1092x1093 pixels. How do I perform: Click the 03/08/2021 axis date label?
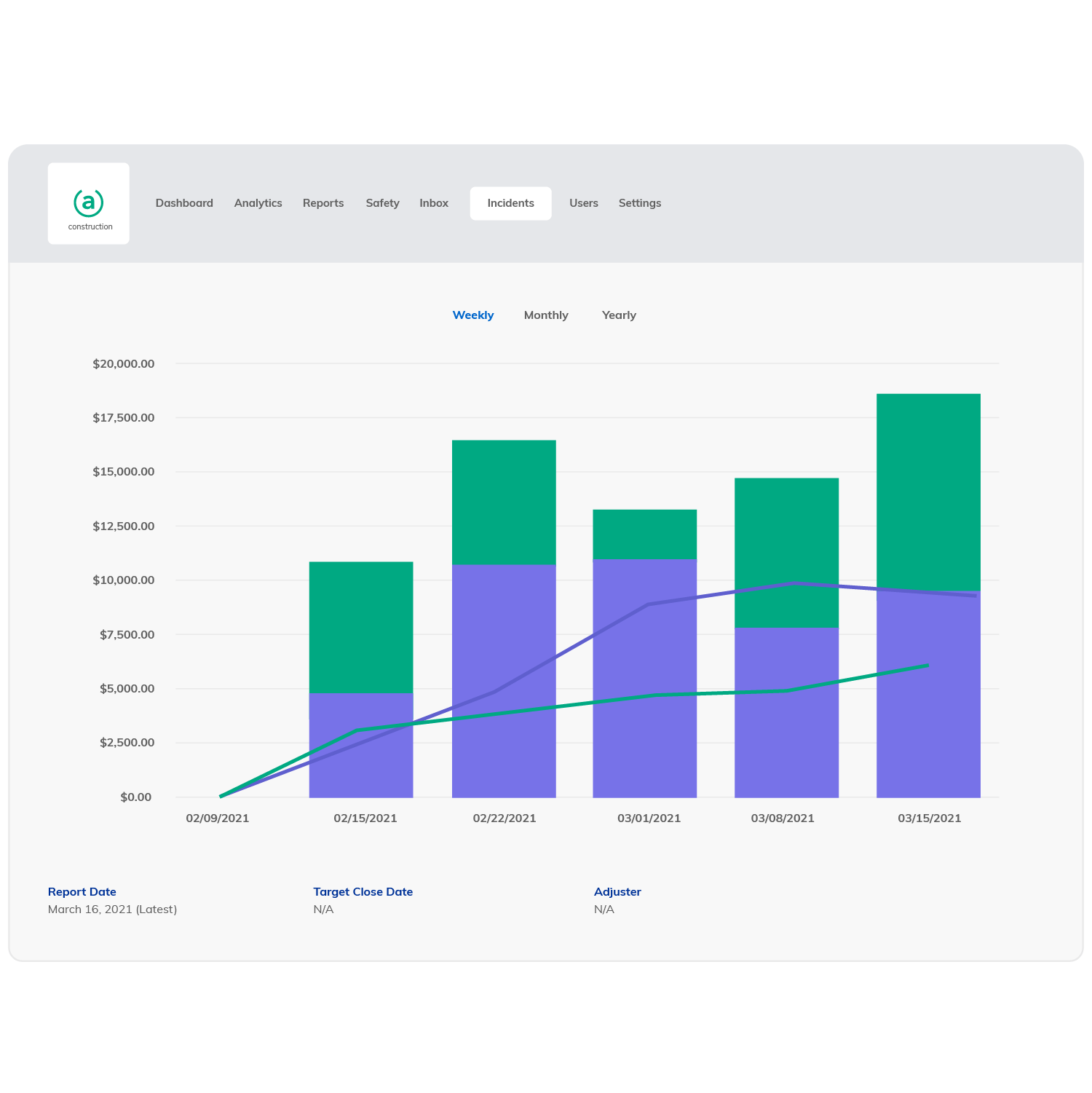783,818
